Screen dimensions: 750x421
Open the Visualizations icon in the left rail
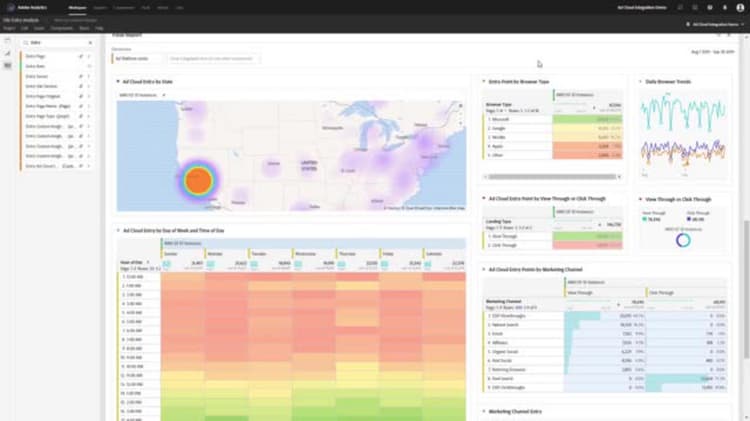tap(7, 54)
